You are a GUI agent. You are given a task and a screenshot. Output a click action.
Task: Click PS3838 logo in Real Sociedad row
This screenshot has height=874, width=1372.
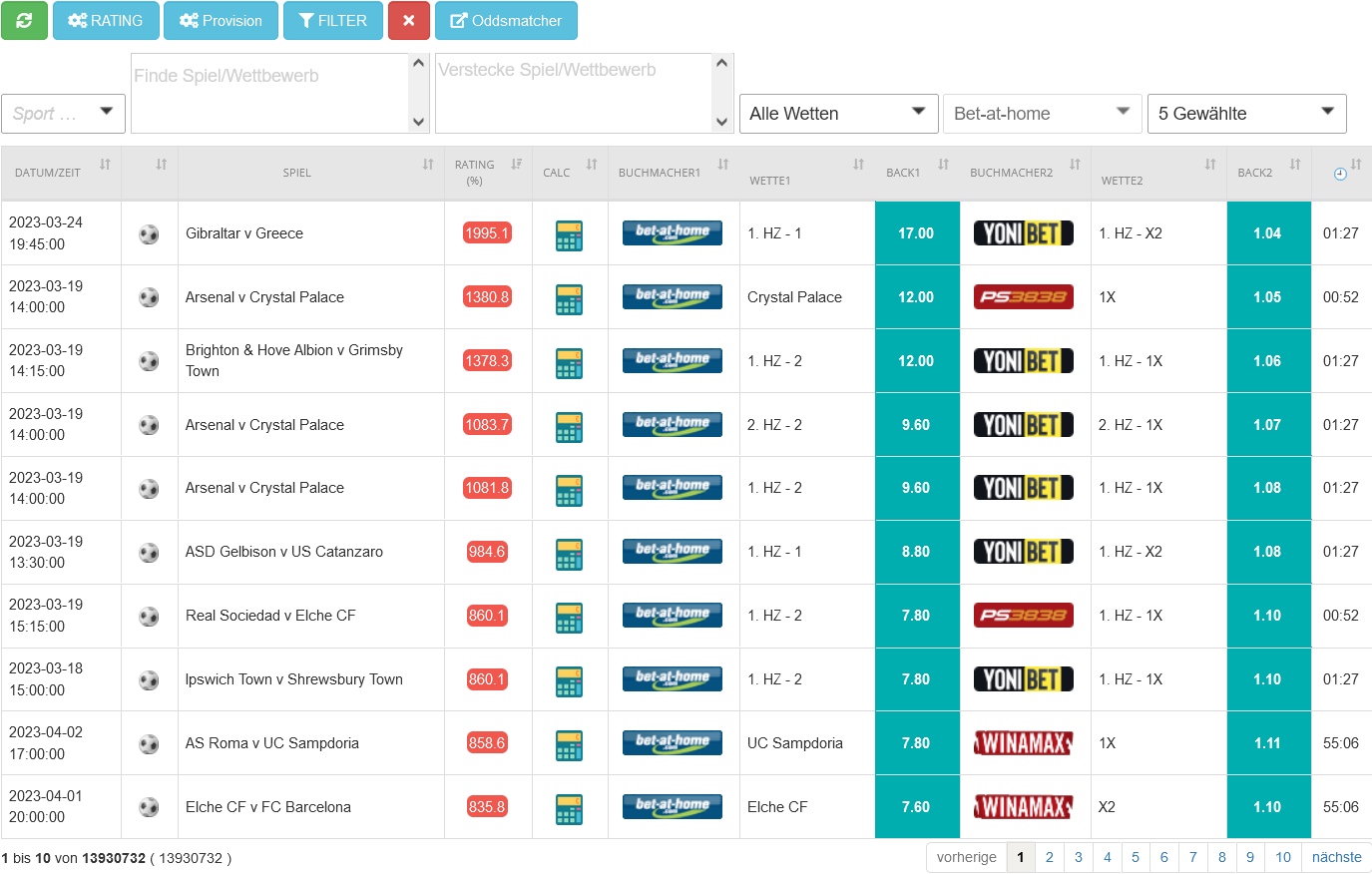tap(1024, 615)
